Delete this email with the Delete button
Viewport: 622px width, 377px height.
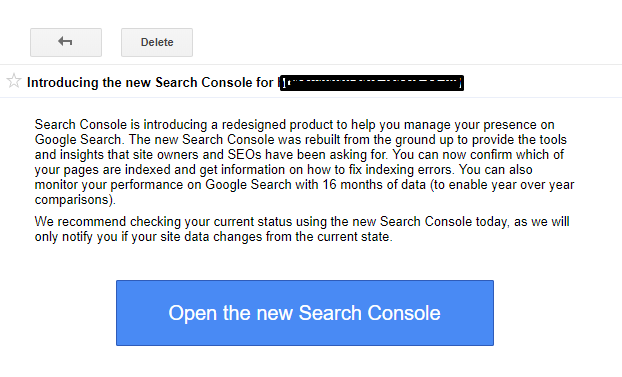(157, 42)
